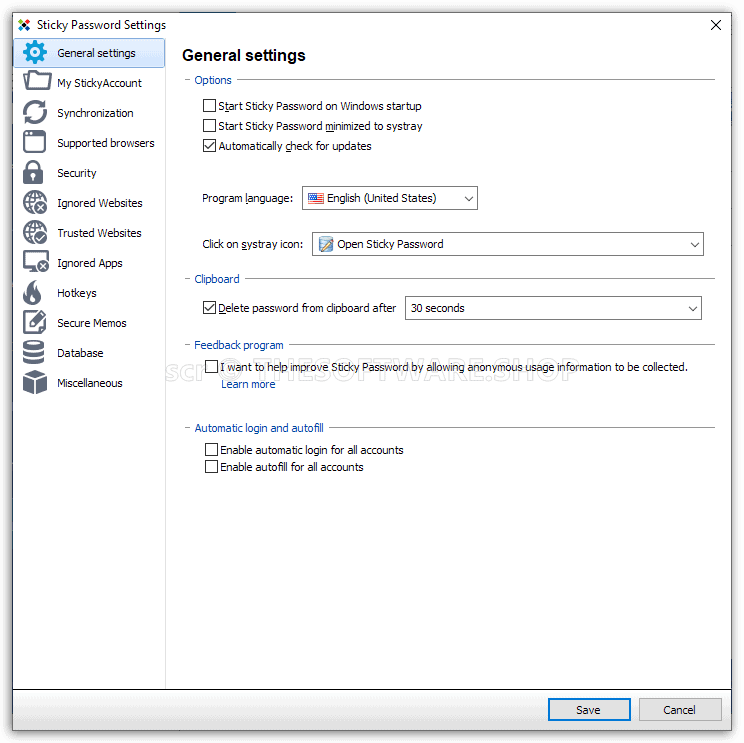Enable automatic login for all accounts
The height and width of the screenshot is (743, 744).
(211, 449)
